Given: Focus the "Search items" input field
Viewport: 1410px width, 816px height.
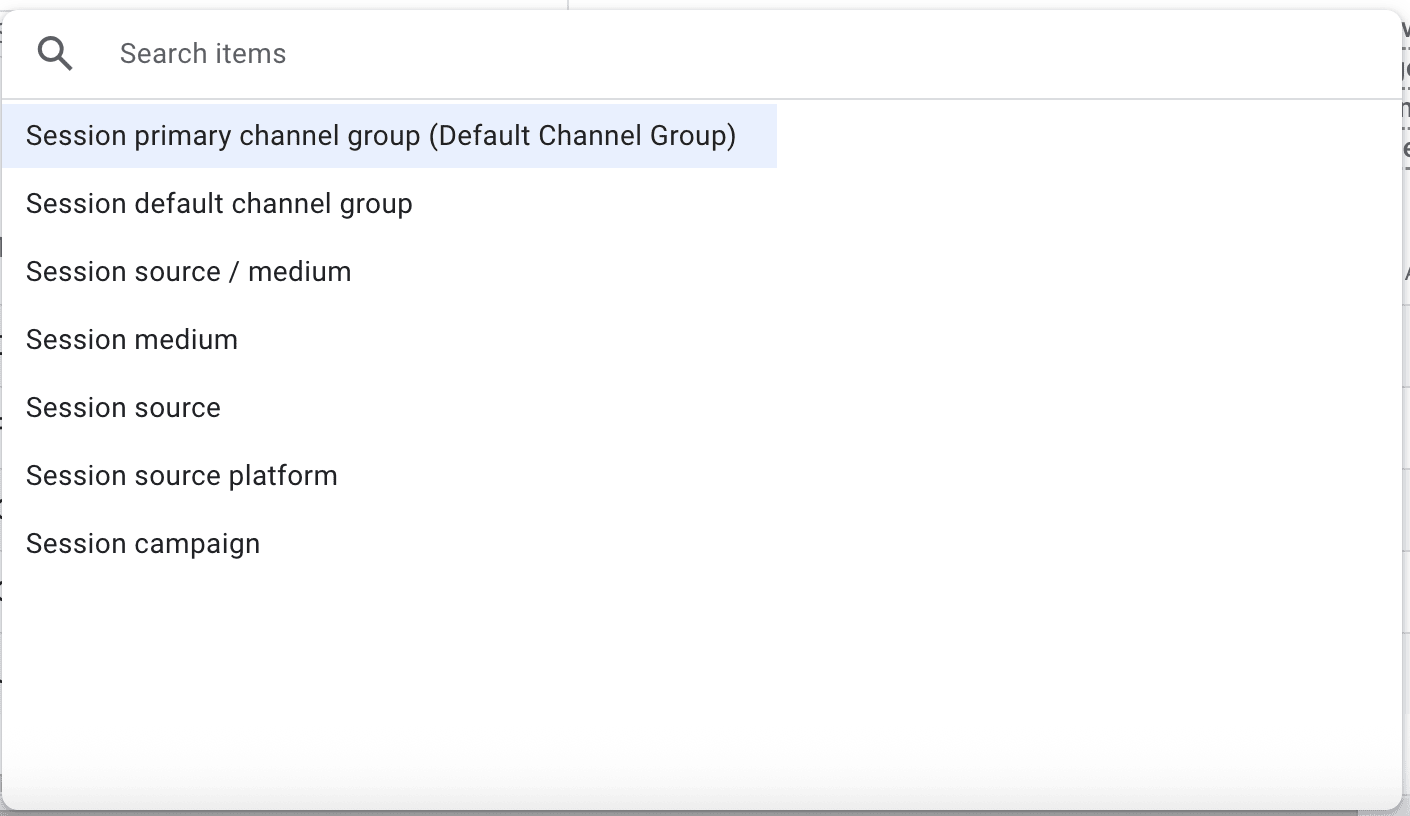Looking at the screenshot, I should (x=700, y=54).
